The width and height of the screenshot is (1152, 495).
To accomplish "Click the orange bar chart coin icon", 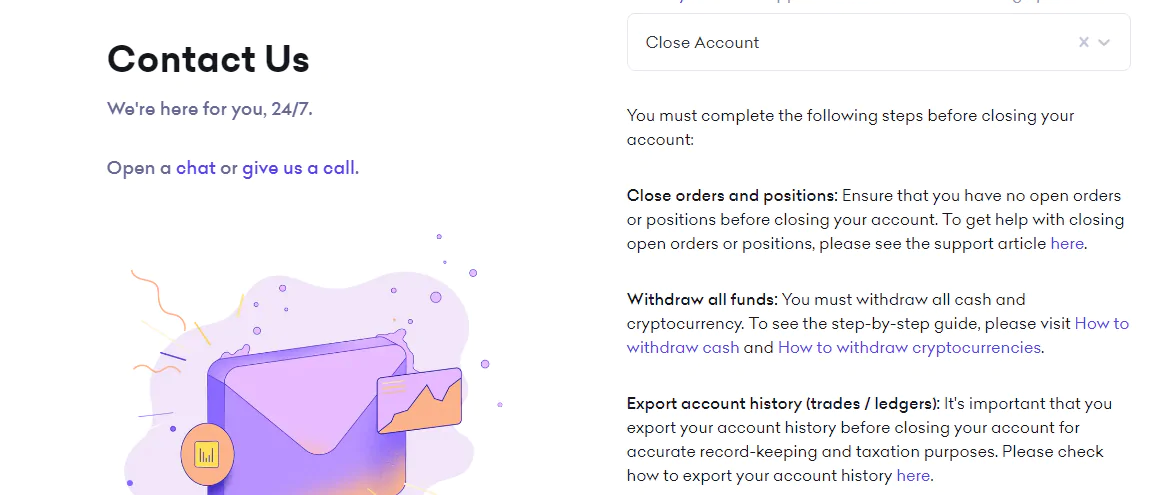I will (207, 455).
